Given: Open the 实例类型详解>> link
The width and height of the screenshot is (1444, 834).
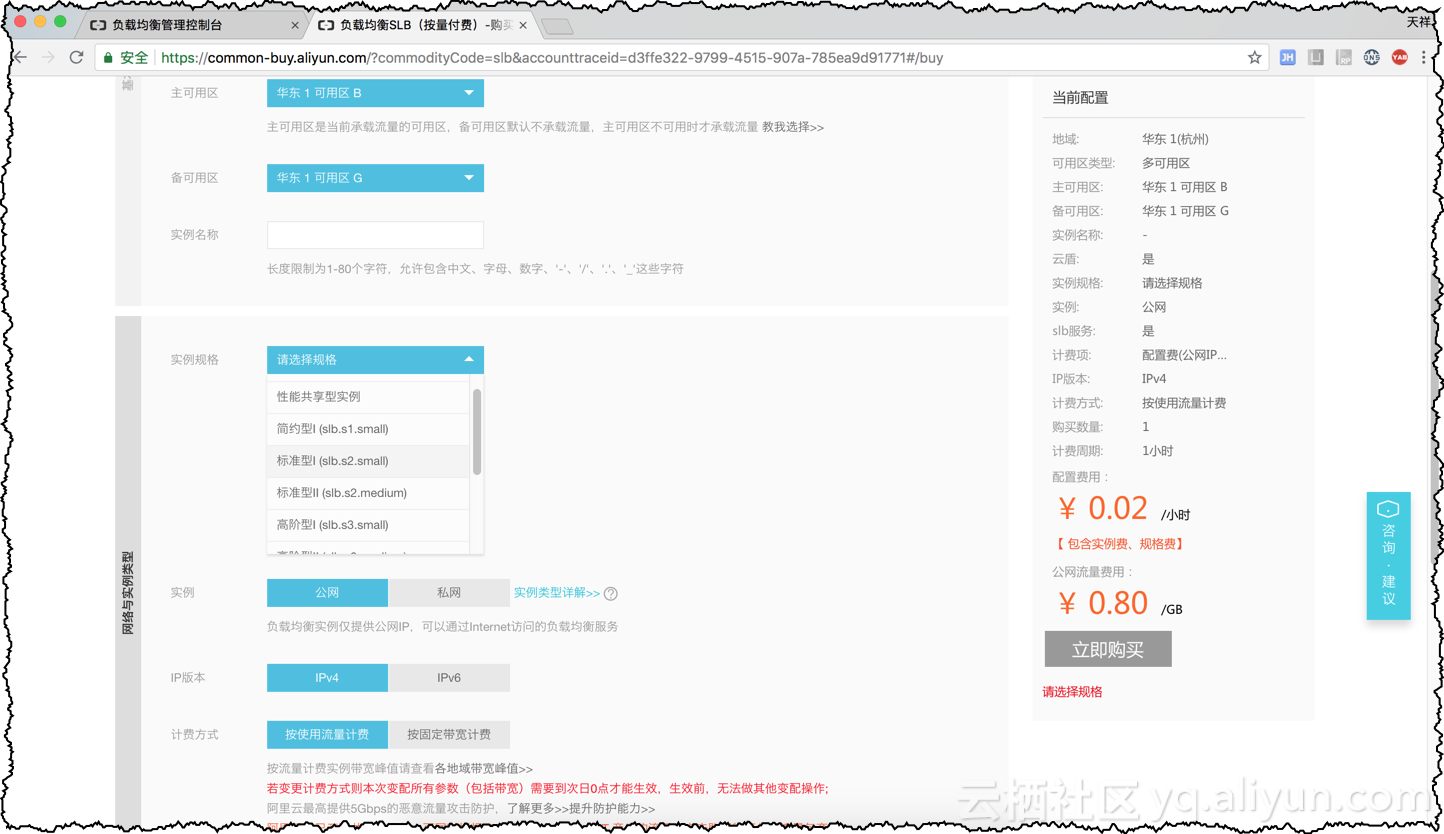Looking at the screenshot, I should pyautogui.click(x=557, y=593).
